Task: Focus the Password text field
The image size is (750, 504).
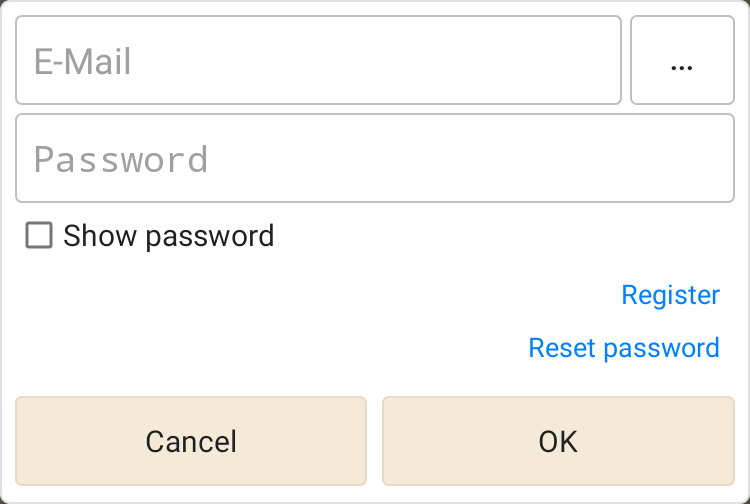Action: (x=375, y=159)
